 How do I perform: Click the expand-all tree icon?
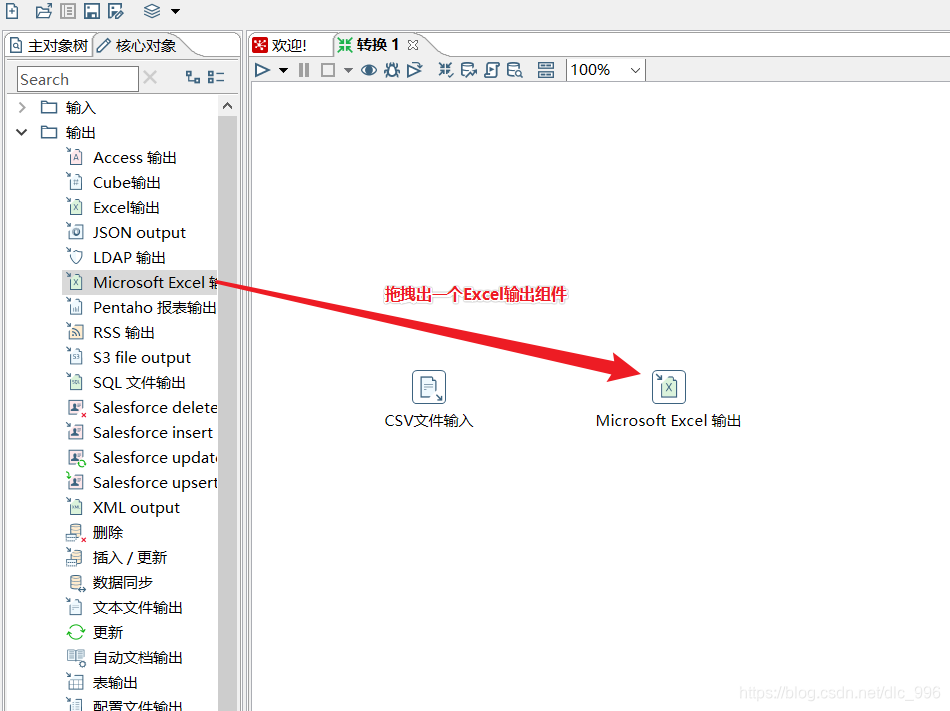click(193, 77)
